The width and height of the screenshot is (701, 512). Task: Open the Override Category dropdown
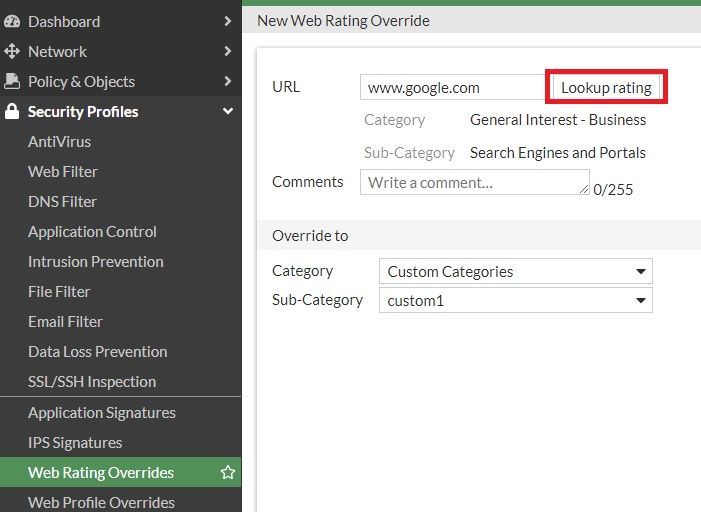[515, 271]
